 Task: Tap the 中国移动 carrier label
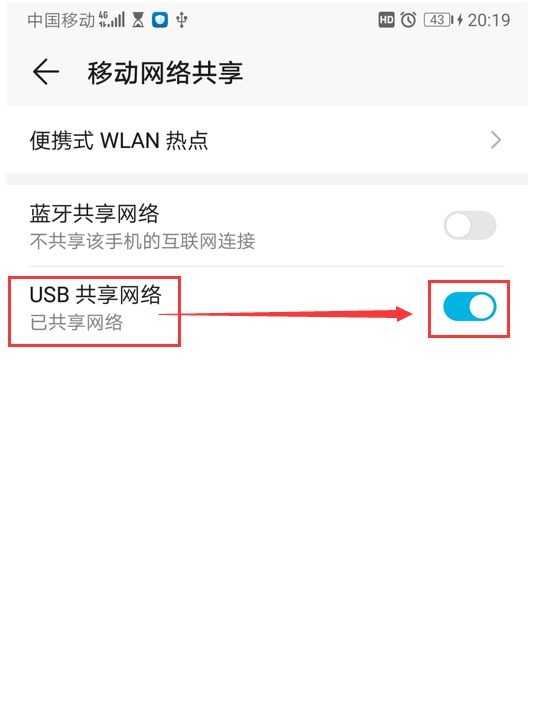click(x=61, y=20)
